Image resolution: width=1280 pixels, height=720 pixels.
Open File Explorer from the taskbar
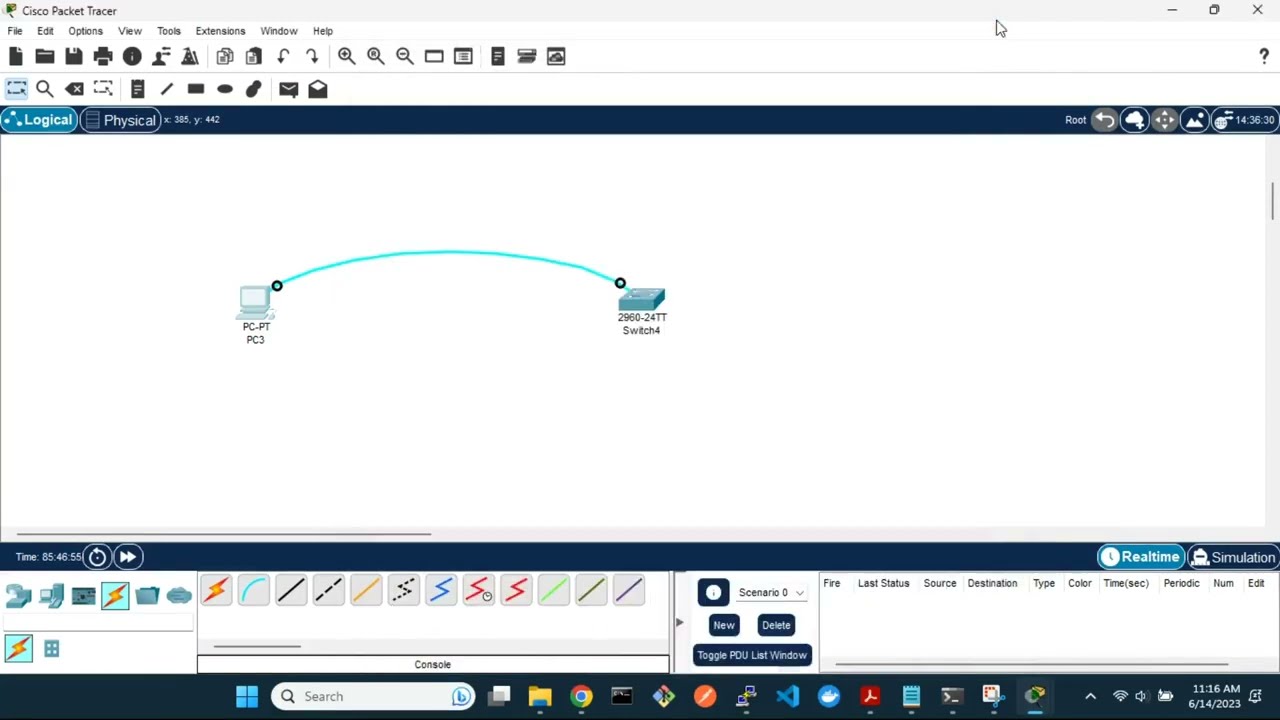540,696
